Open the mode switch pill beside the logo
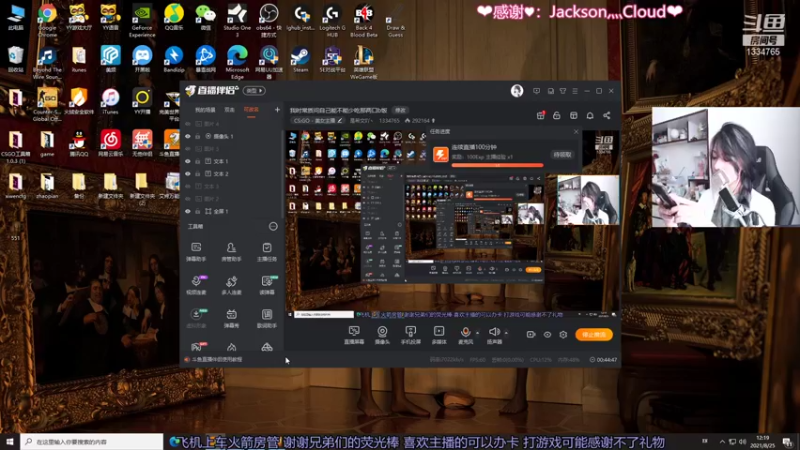This screenshot has height=450, width=800. (x=254, y=91)
